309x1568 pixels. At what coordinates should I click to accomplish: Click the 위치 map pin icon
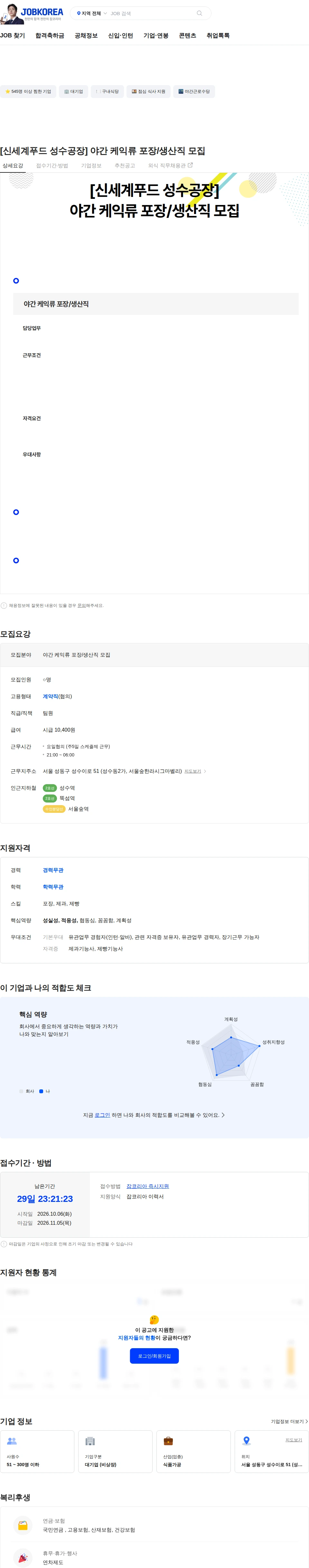coord(246,1441)
